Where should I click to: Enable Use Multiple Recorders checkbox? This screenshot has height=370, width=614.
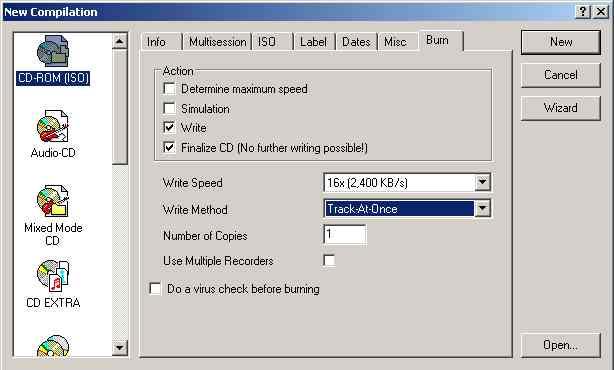(x=329, y=260)
